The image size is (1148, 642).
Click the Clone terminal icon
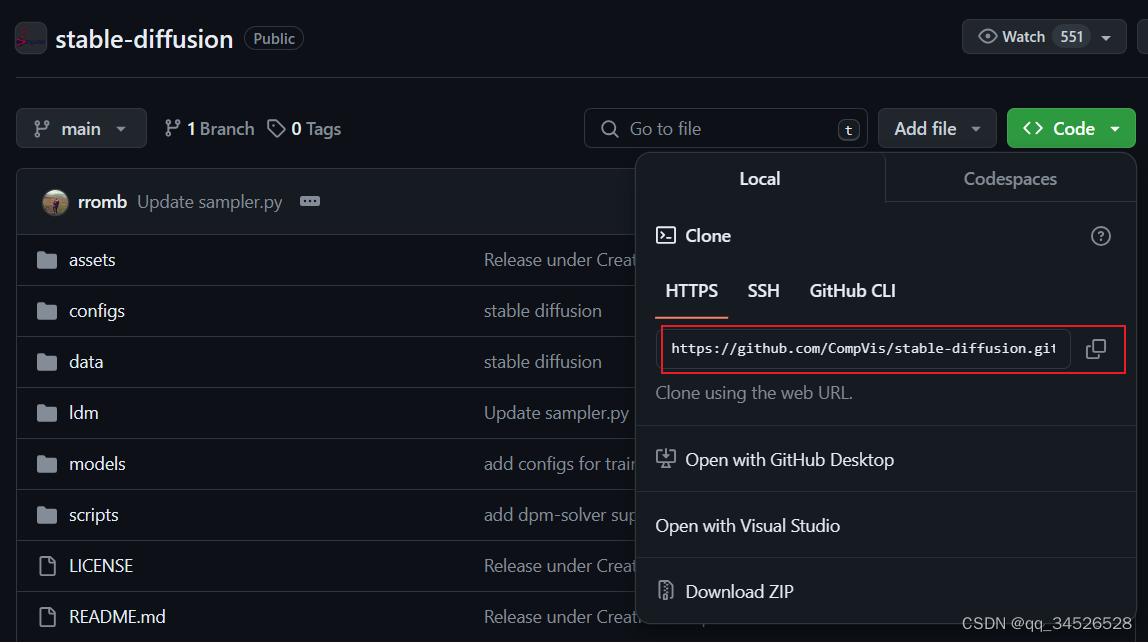coord(666,235)
